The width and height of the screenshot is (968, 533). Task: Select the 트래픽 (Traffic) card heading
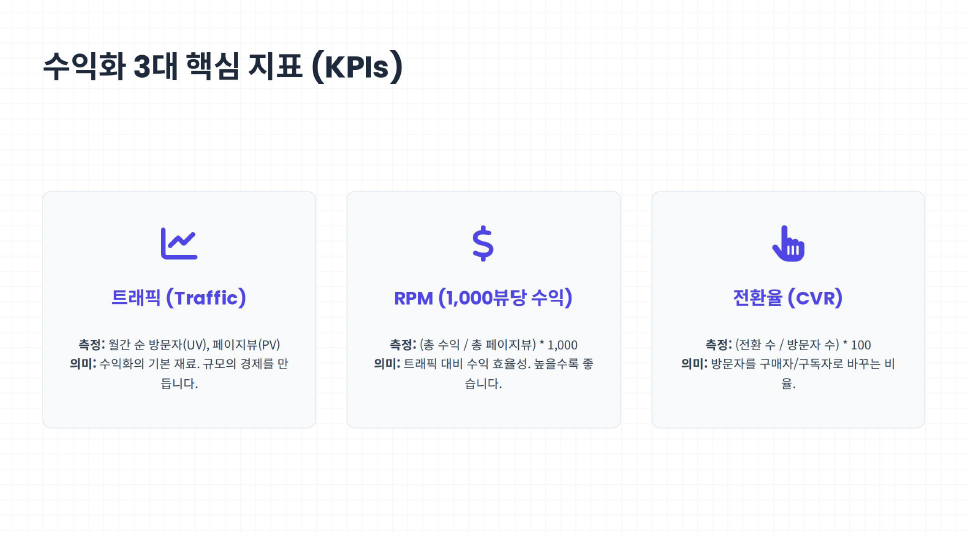(x=179, y=298)
